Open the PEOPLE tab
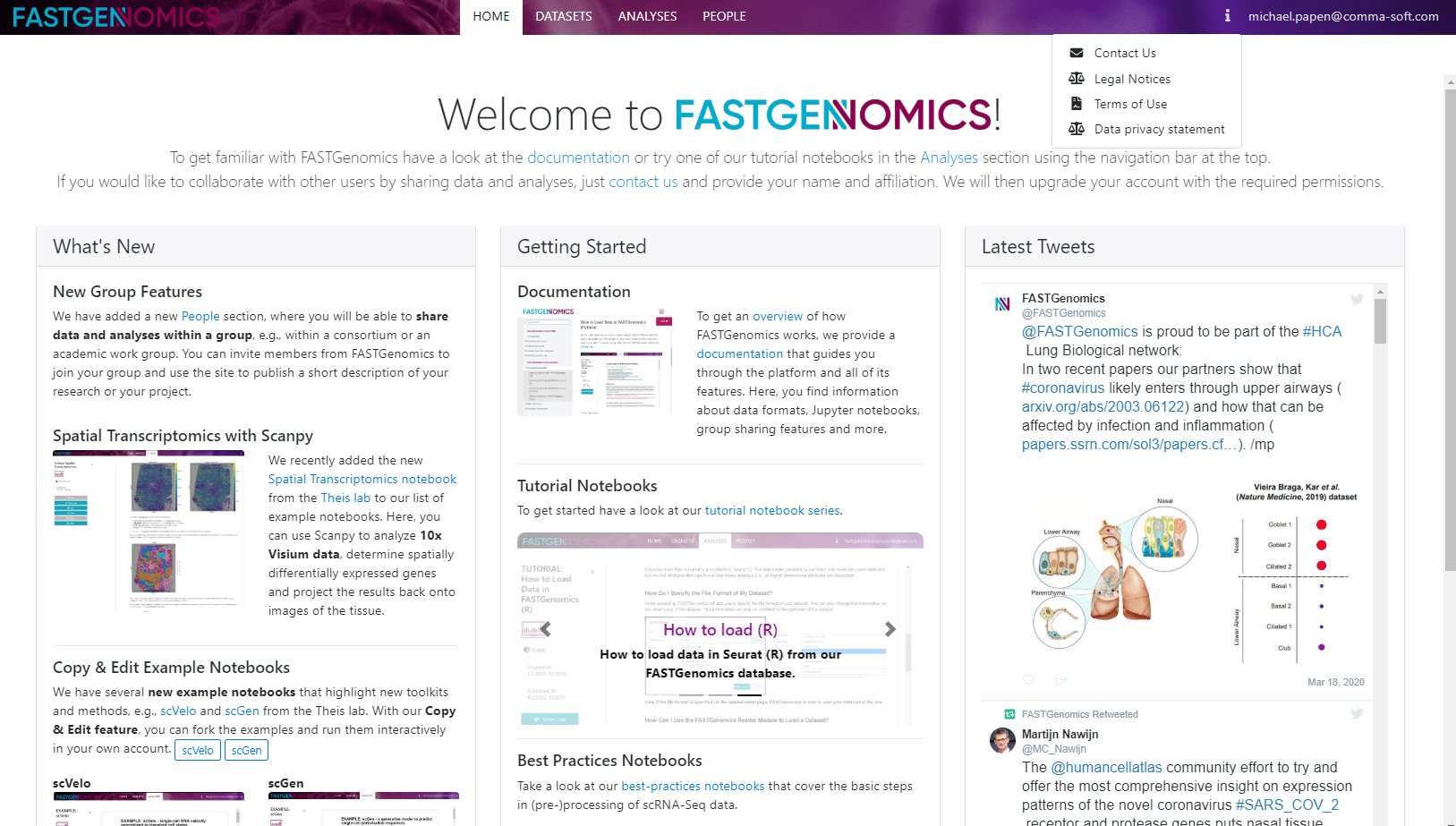 click(x=724, y=17)
